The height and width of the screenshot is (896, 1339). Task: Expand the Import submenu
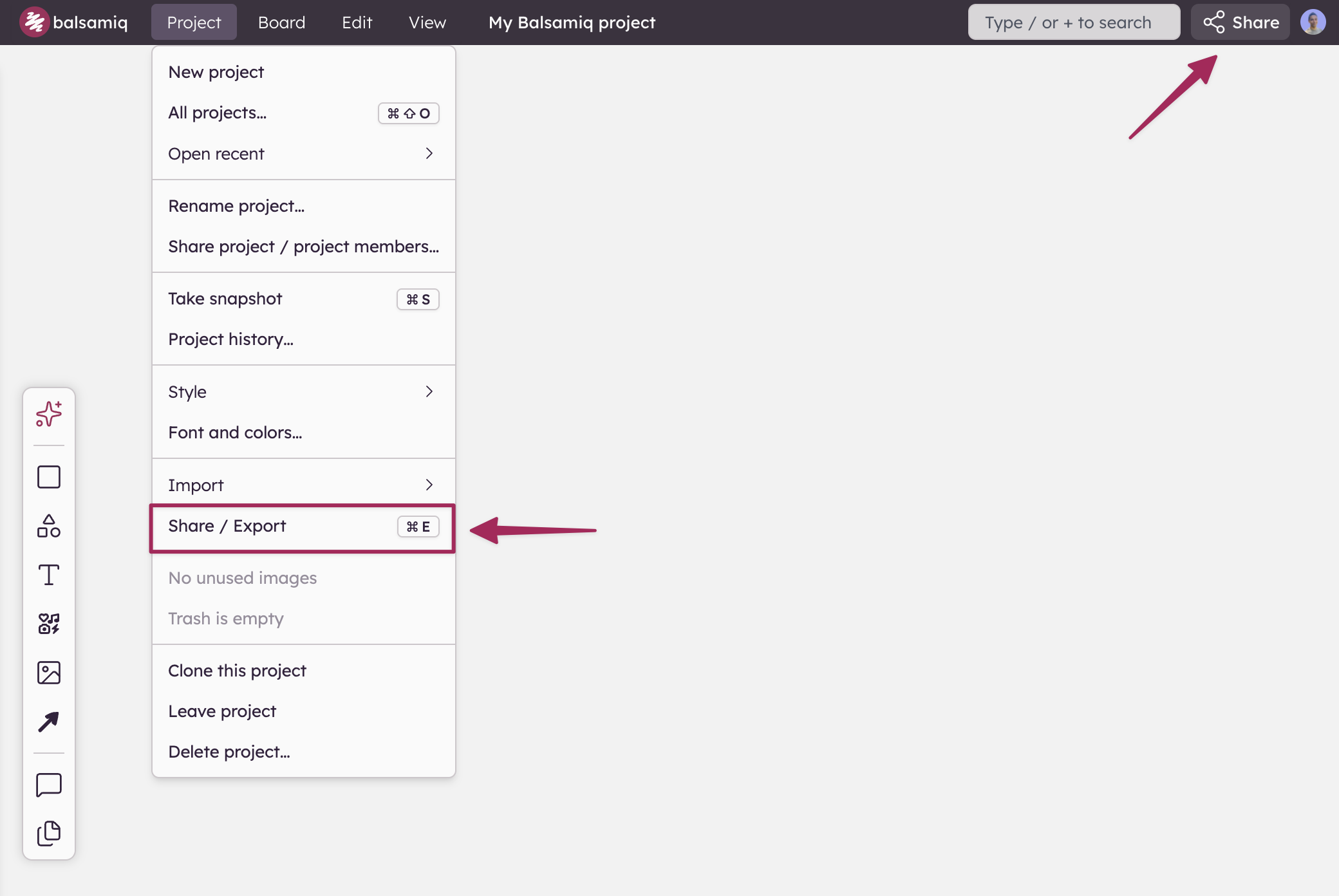click(304, 485)
